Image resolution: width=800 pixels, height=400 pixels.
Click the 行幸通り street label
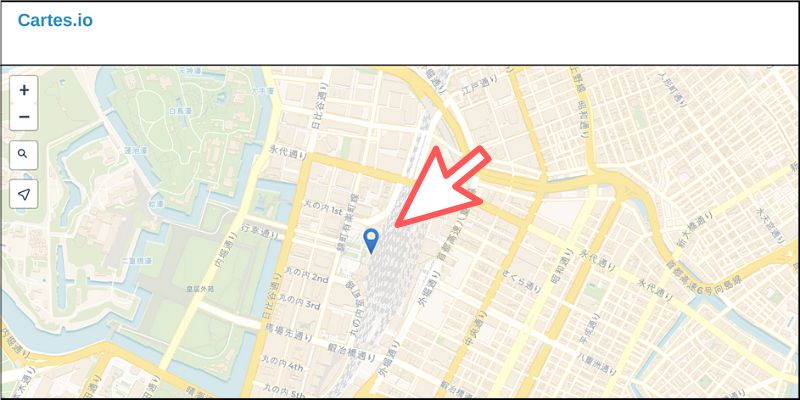[x=259, y=231]
